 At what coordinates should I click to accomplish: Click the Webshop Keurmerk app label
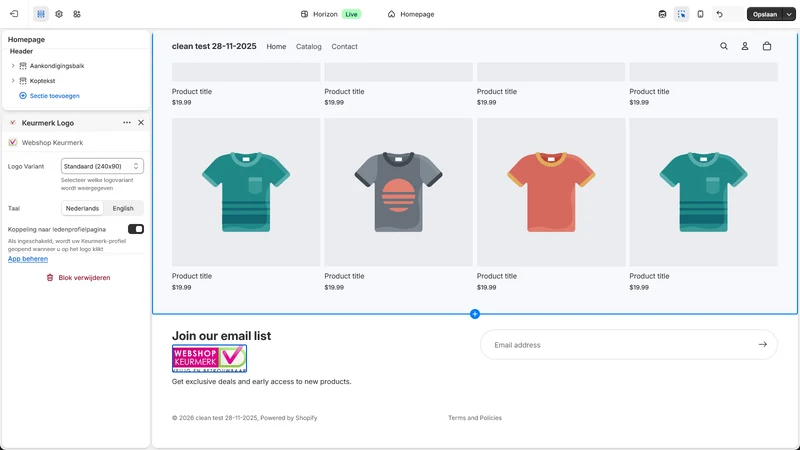click(52, 142)
